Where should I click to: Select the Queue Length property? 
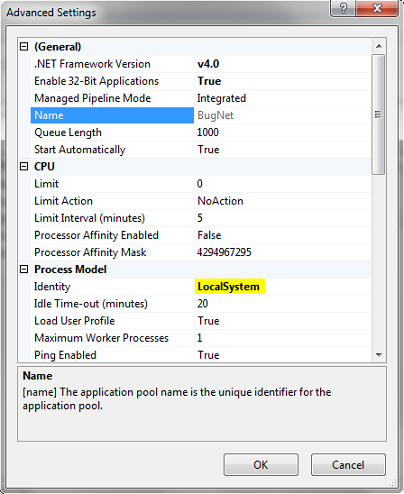pos(68,132)
